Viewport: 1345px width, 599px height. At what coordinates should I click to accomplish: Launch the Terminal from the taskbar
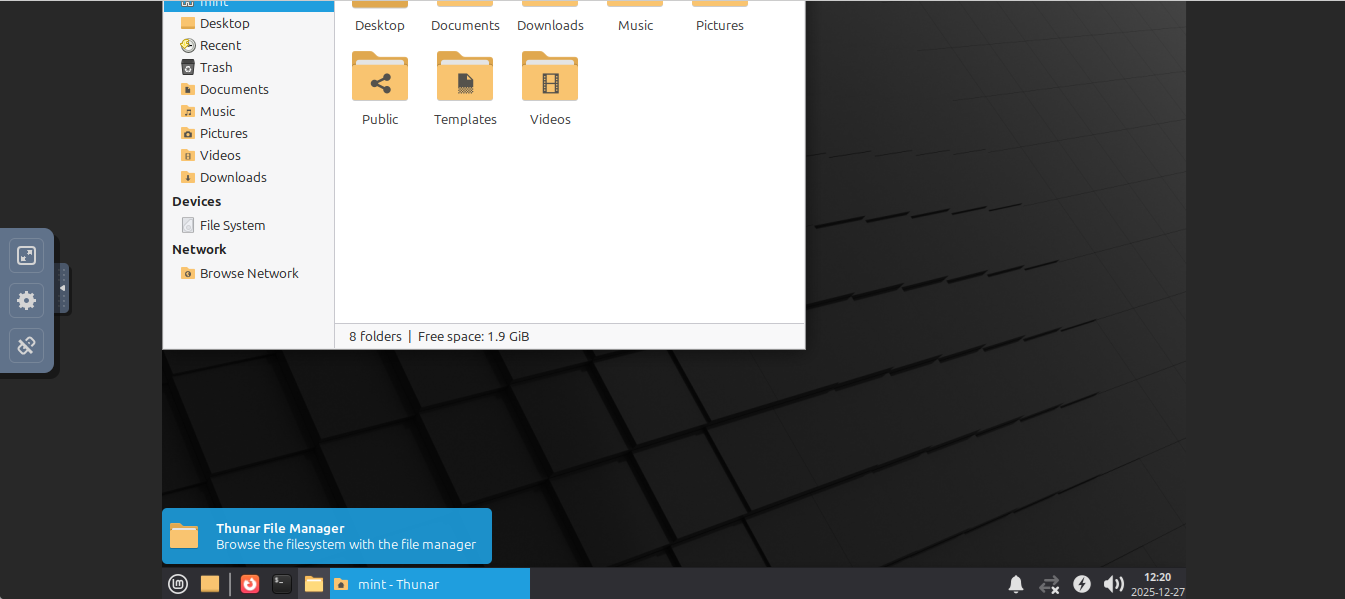click(x=282, y=584)
